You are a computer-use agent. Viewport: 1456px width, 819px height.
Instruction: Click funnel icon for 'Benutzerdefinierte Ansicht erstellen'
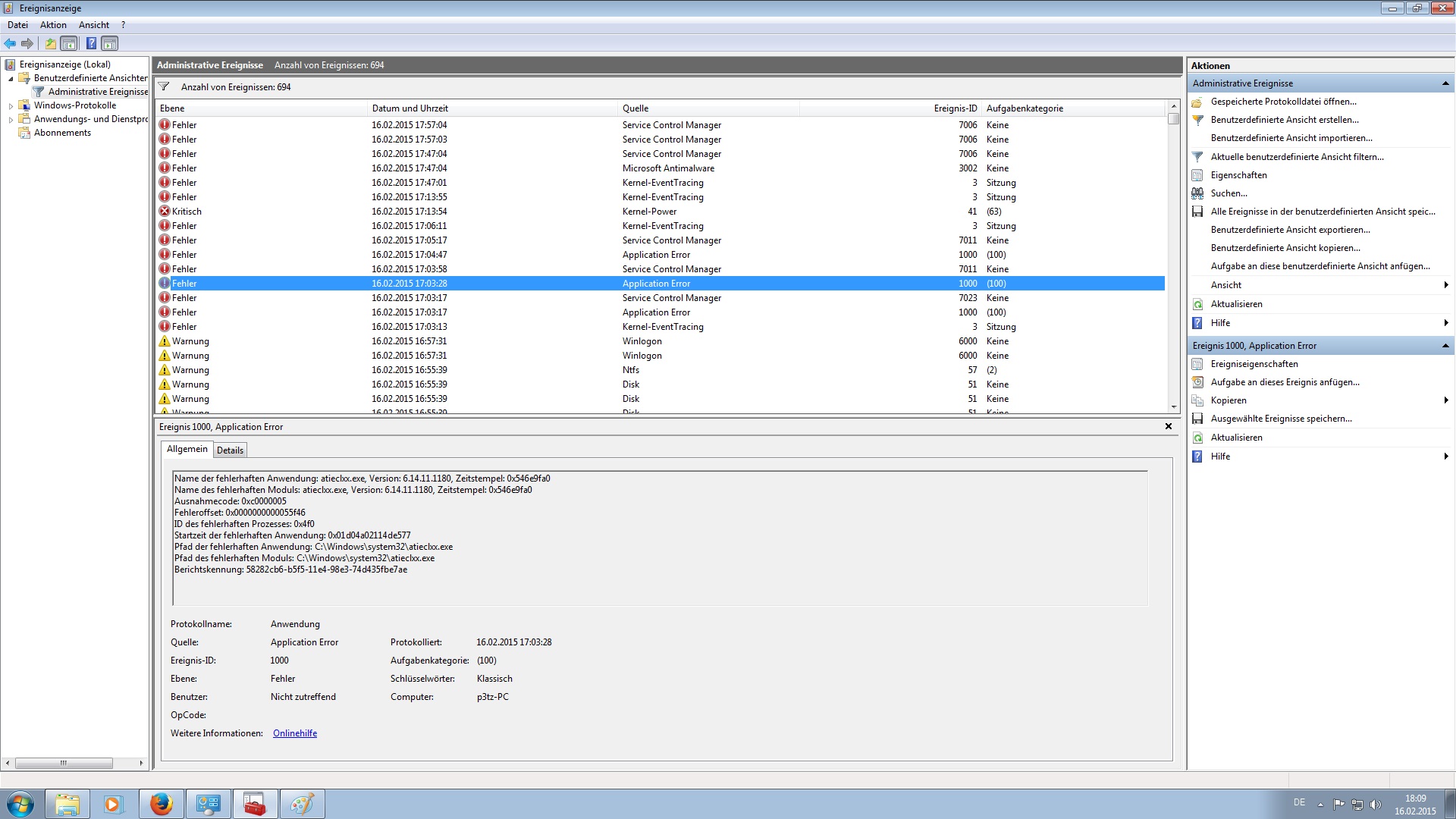1197,120
